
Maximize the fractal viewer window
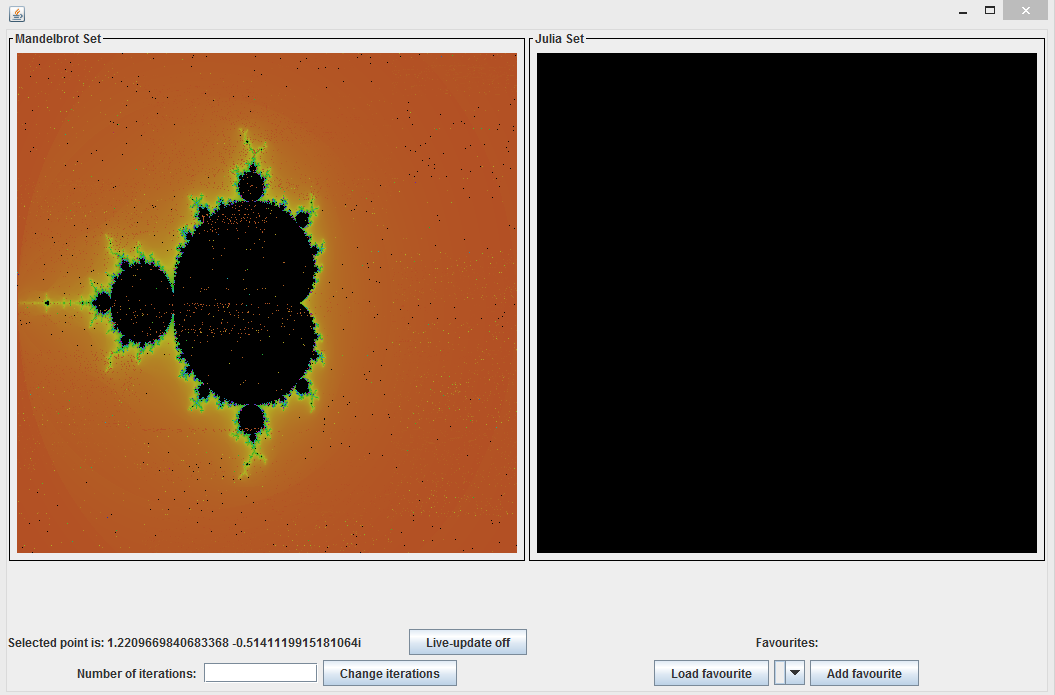(990, 11)
